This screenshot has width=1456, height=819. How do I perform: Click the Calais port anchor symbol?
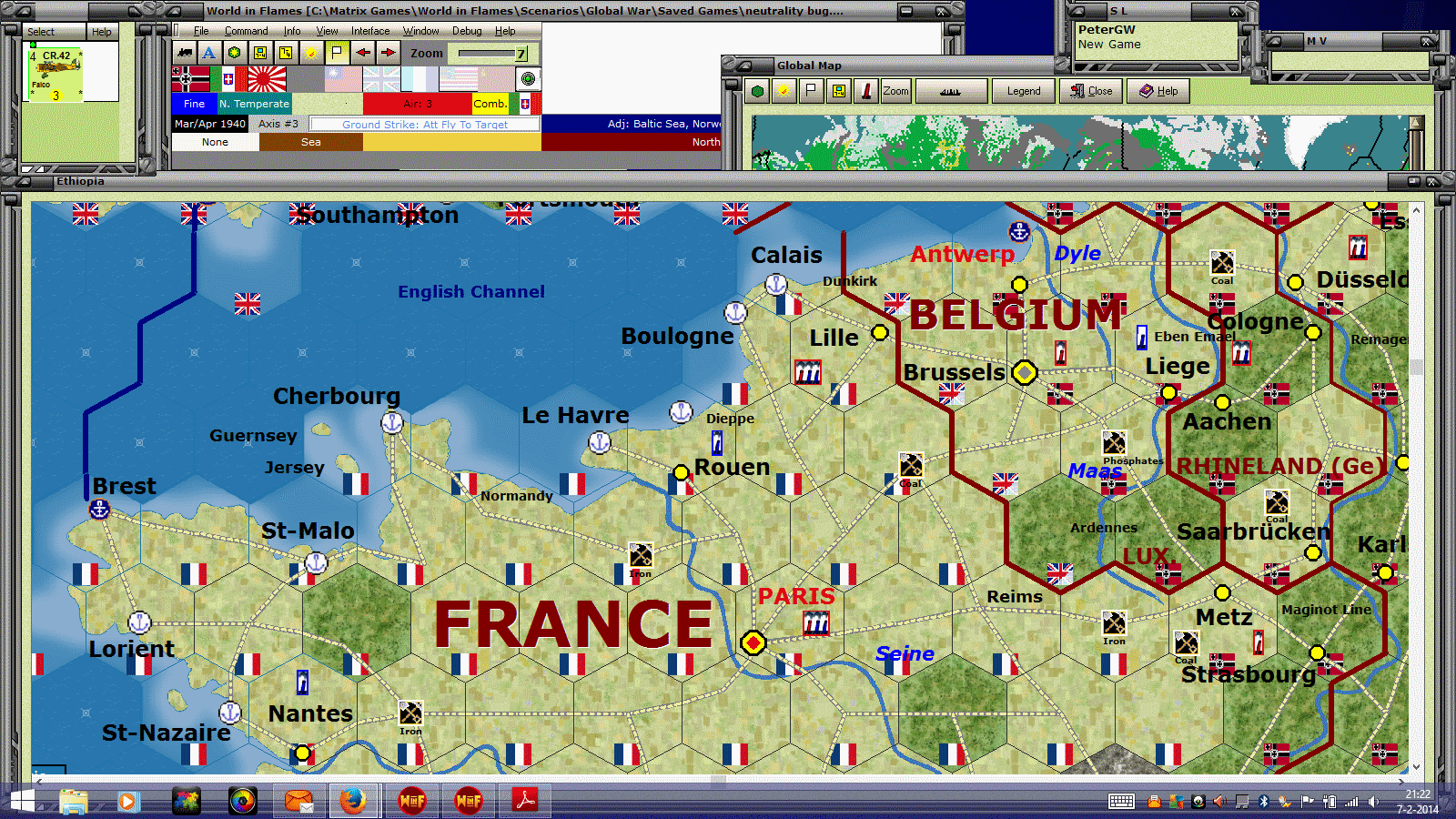[775, 284]
